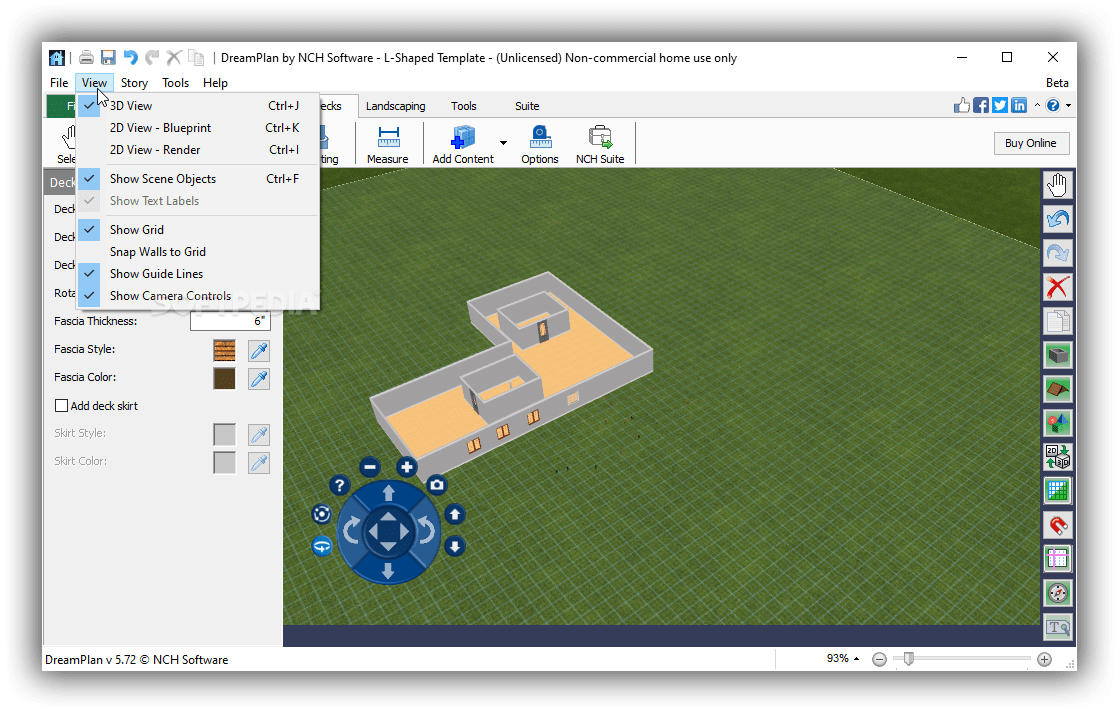Switch to the Suite tab
The width and height of the screenshot is (1119, 713).
[x=527, y=106]
